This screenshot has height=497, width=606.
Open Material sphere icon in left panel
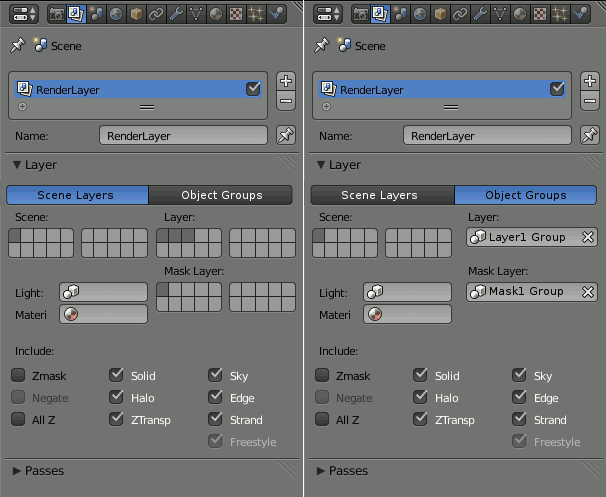[216, 14]
